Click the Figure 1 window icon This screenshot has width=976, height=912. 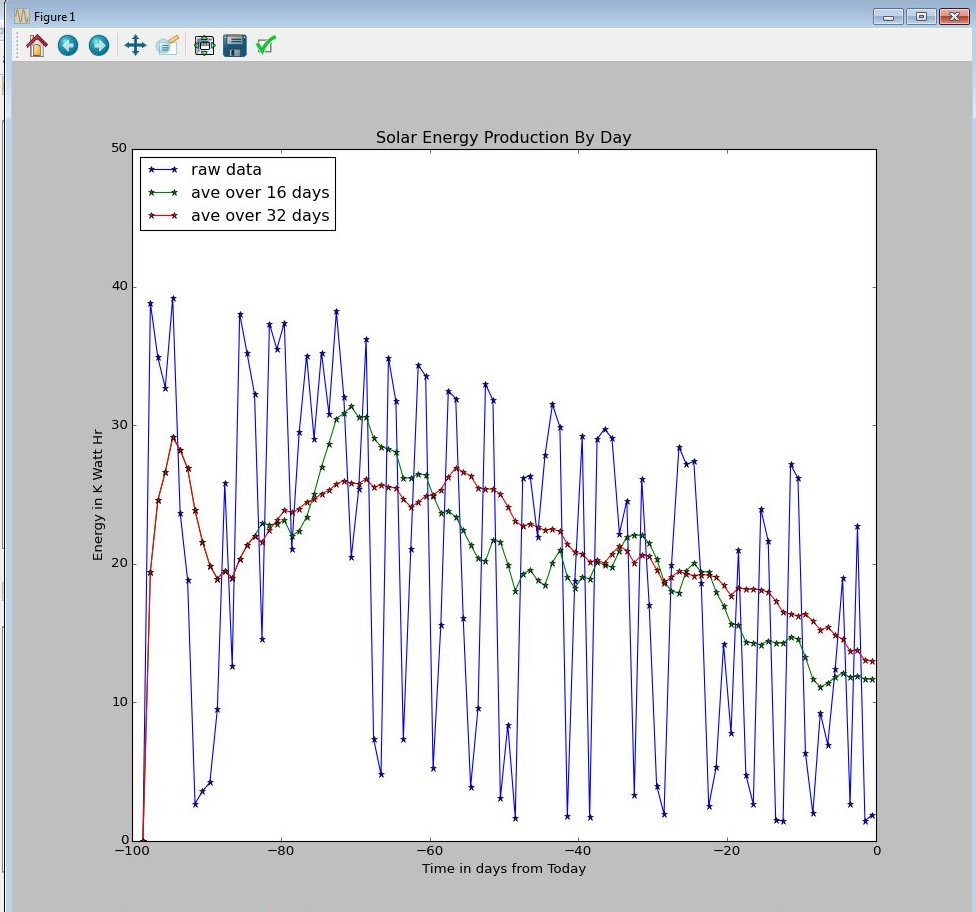pyautogui.click(x=21, y=16)
